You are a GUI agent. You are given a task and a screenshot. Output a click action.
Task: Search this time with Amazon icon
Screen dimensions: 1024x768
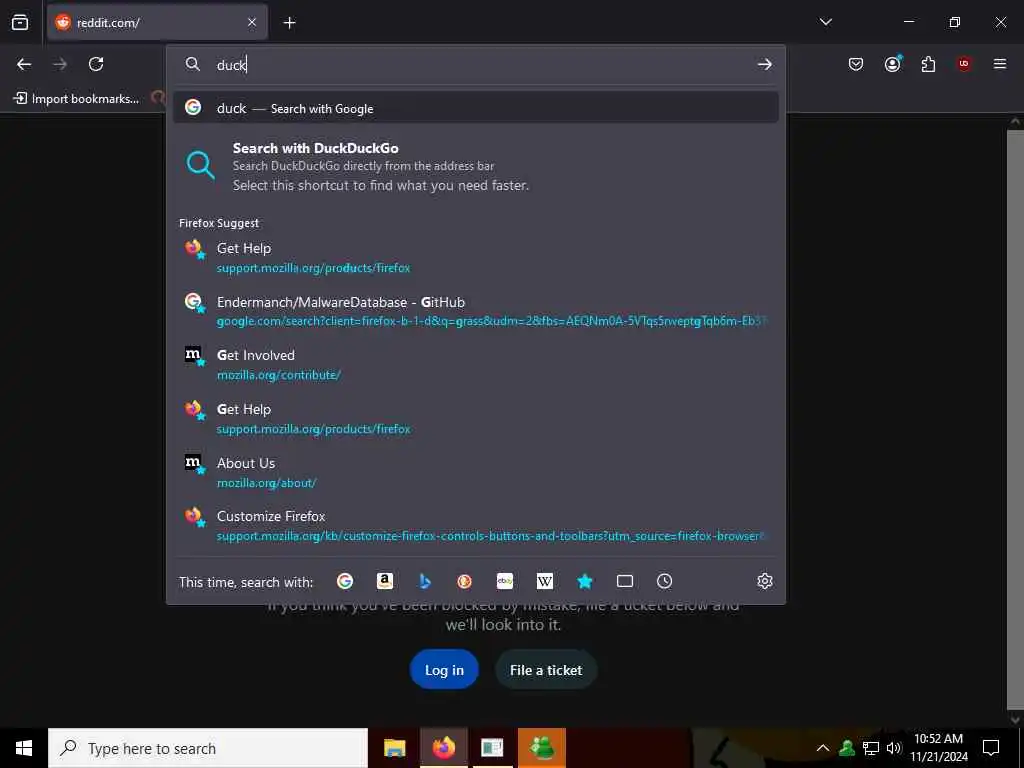[x=385, y=581]
